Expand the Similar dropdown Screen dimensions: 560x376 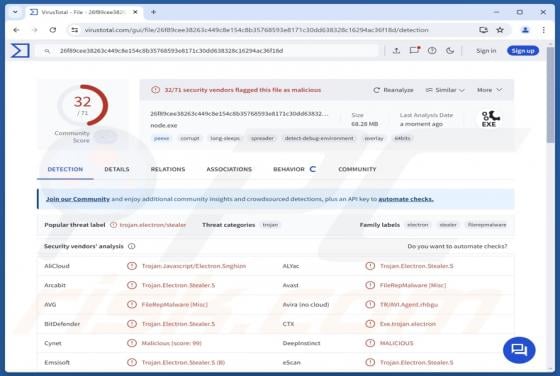pyautogui.click(x=445, y=90)
